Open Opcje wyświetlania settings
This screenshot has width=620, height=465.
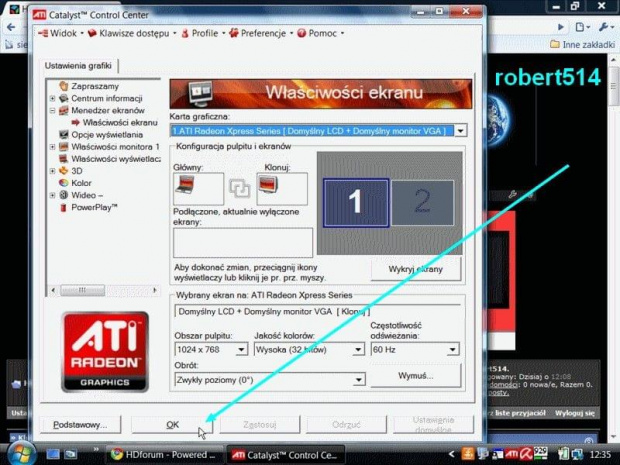[107, 135]
